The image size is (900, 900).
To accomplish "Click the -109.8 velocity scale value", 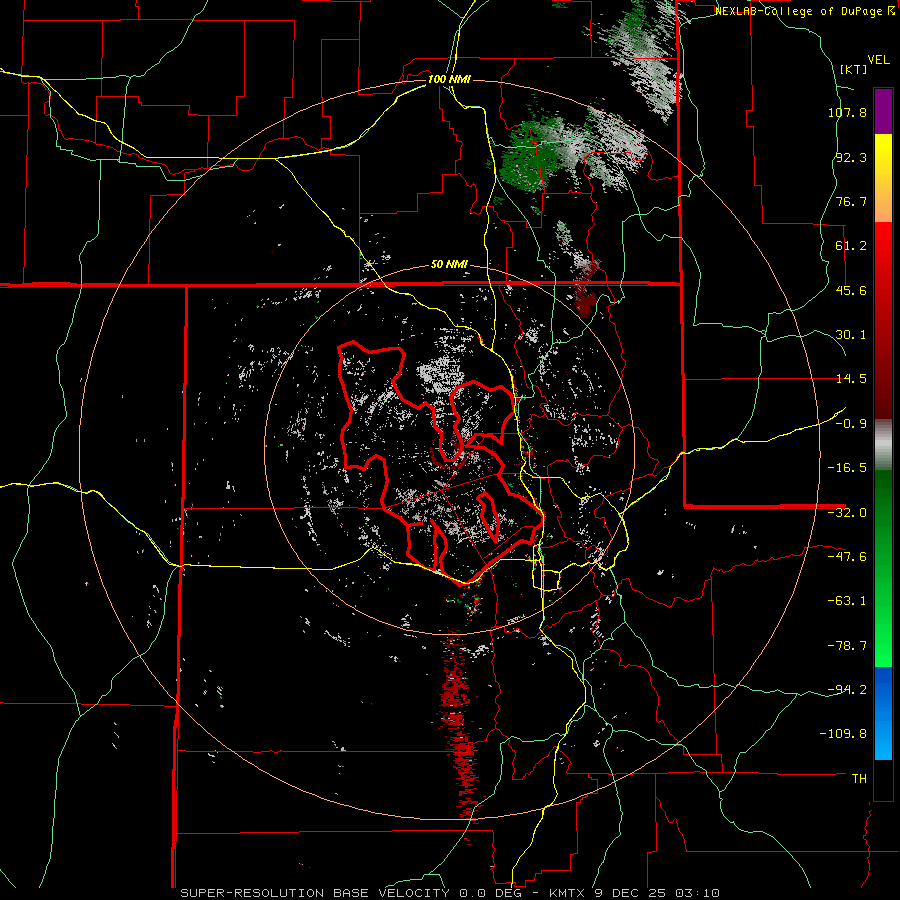I will click(x=844, y=734).
